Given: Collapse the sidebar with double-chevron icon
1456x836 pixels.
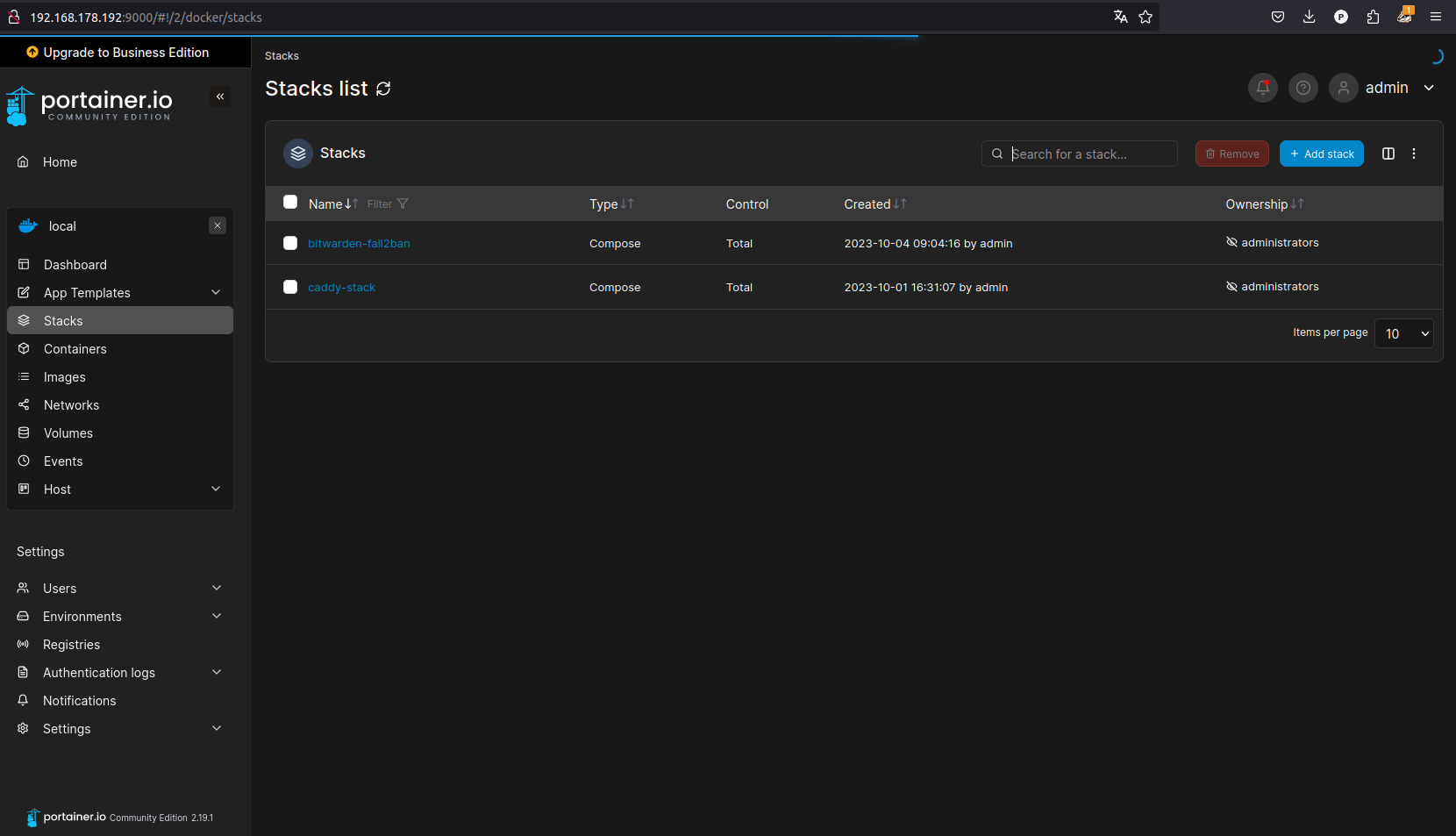Looking at the screenshot, I should (x=220, y=96).
